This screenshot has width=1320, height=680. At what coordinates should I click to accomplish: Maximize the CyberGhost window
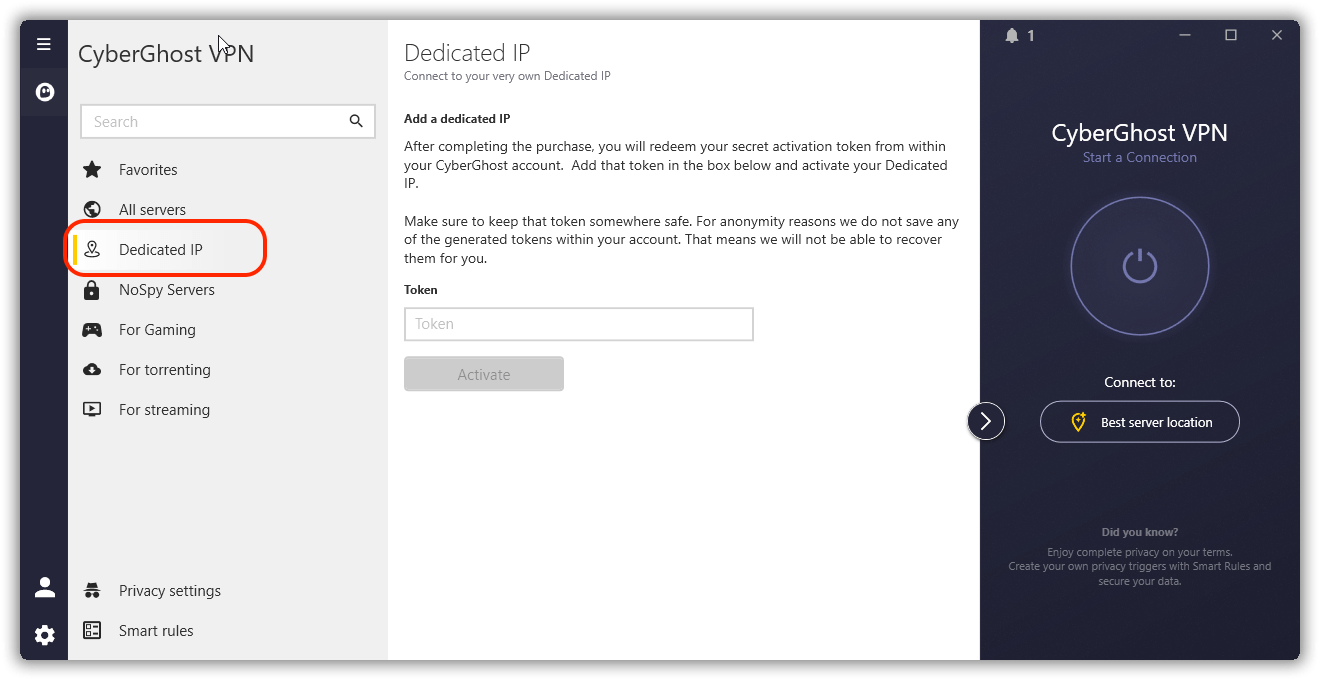click(x=1231, y=36)
